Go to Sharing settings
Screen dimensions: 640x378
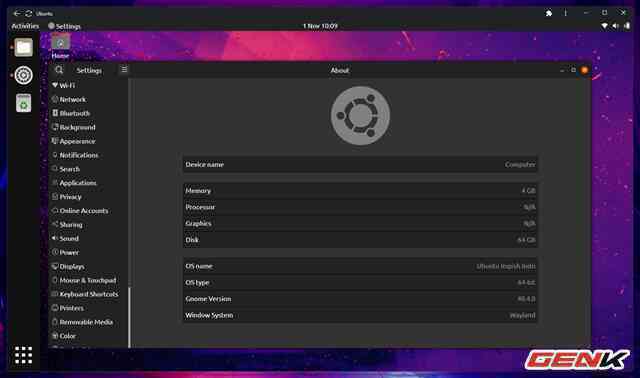click(x=89, y=224)
